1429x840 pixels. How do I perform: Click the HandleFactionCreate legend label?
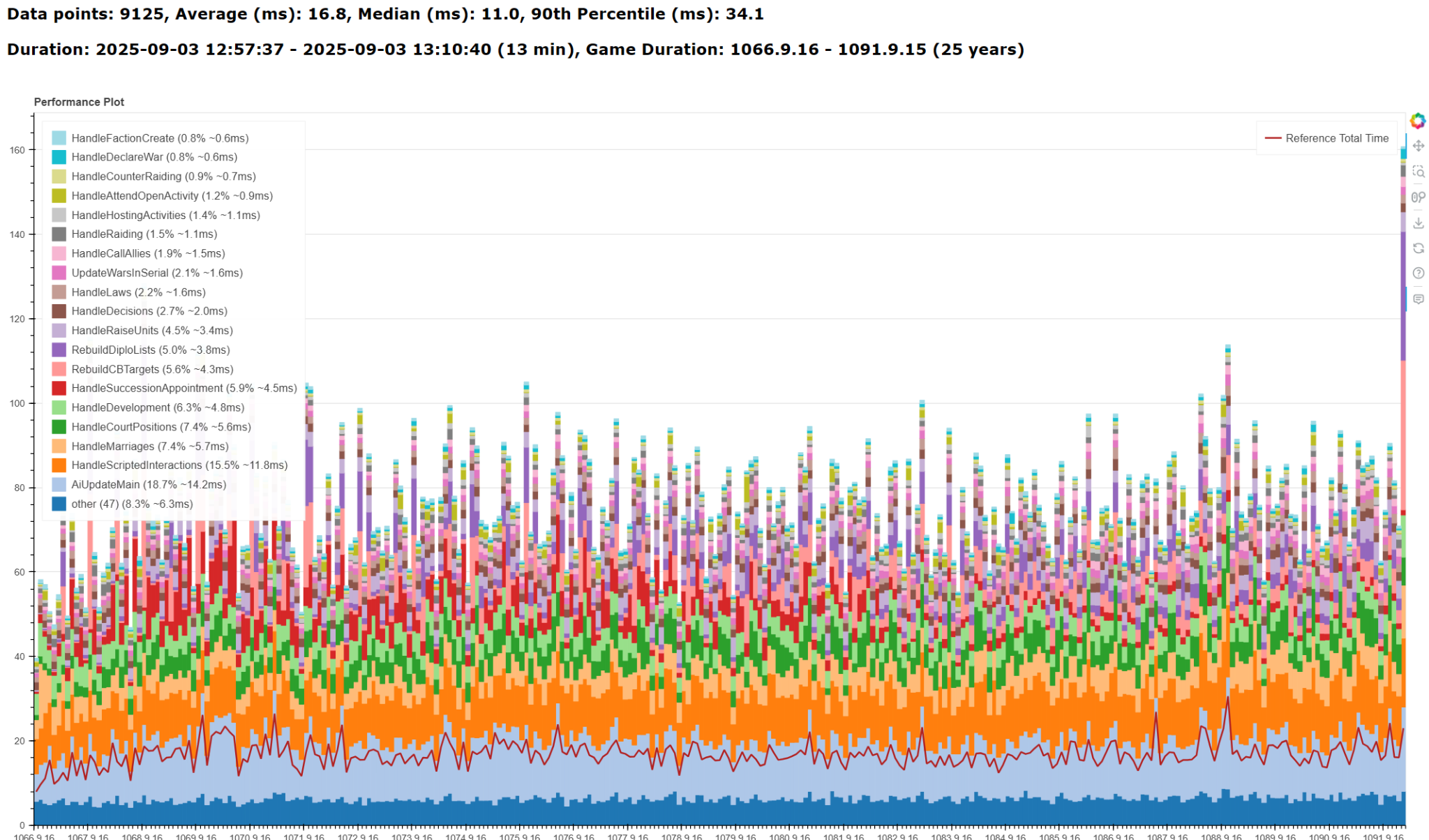[159, 138]
